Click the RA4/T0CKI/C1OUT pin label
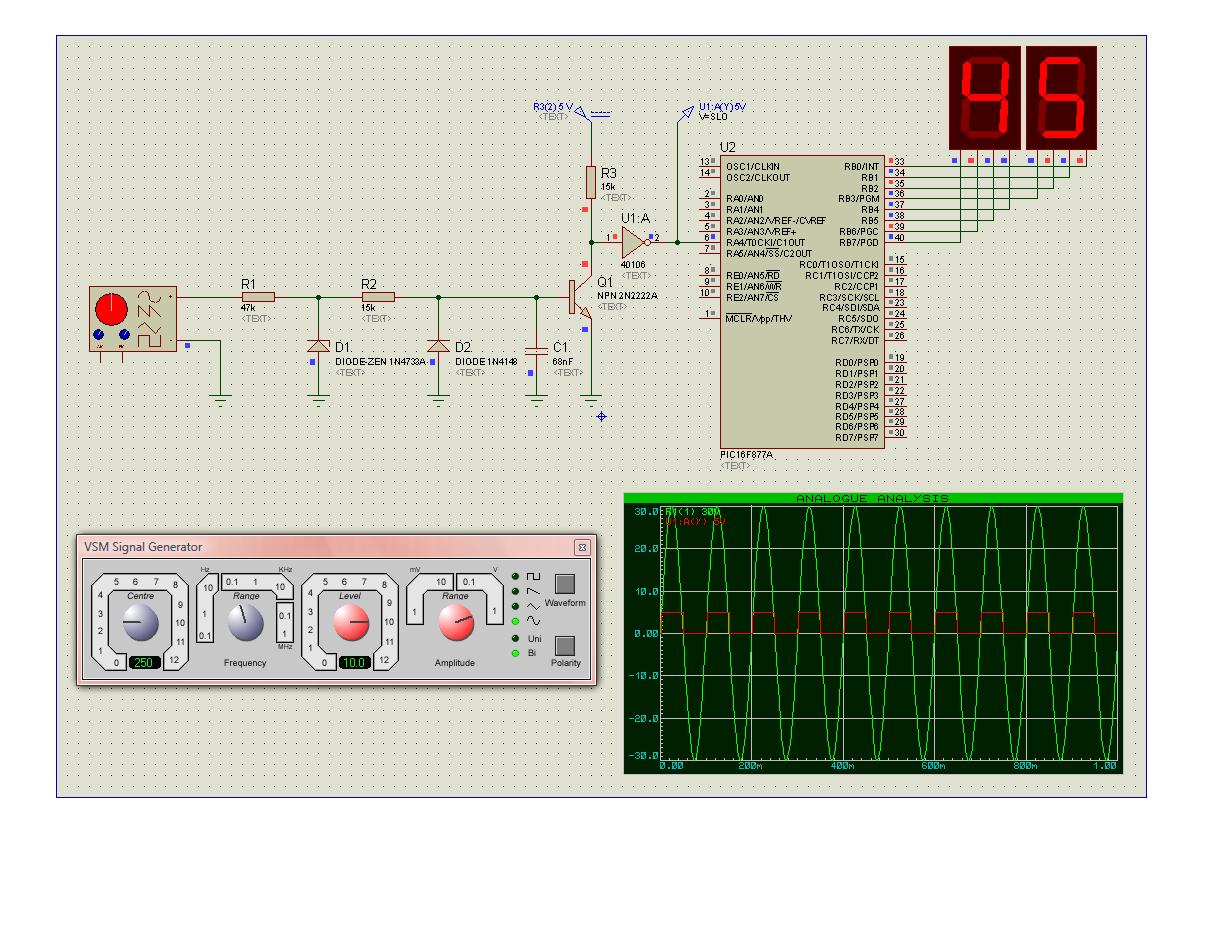The height and width of the screenshot is (929, 1218). point(765,243)
